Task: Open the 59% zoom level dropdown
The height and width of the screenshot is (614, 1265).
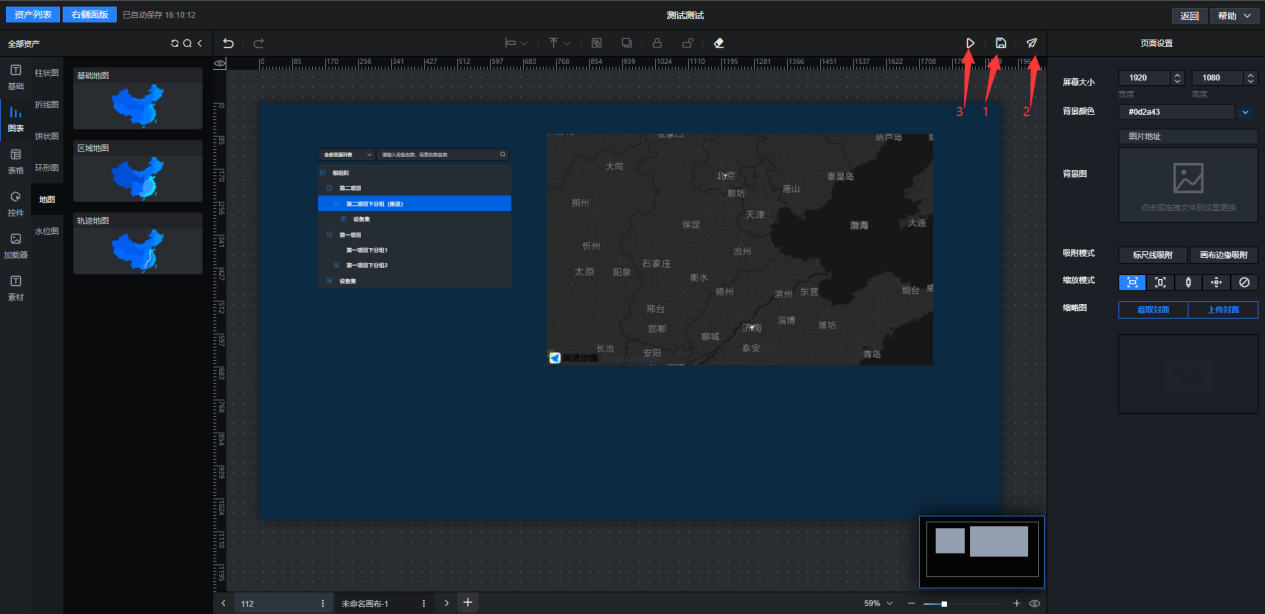Action: click(x=878, y=603)
